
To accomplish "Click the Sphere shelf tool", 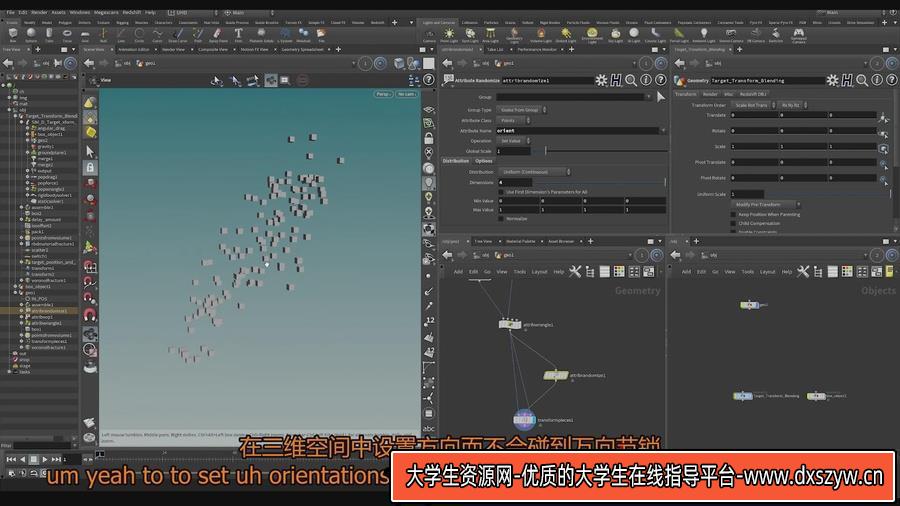I will click(31, 34).
